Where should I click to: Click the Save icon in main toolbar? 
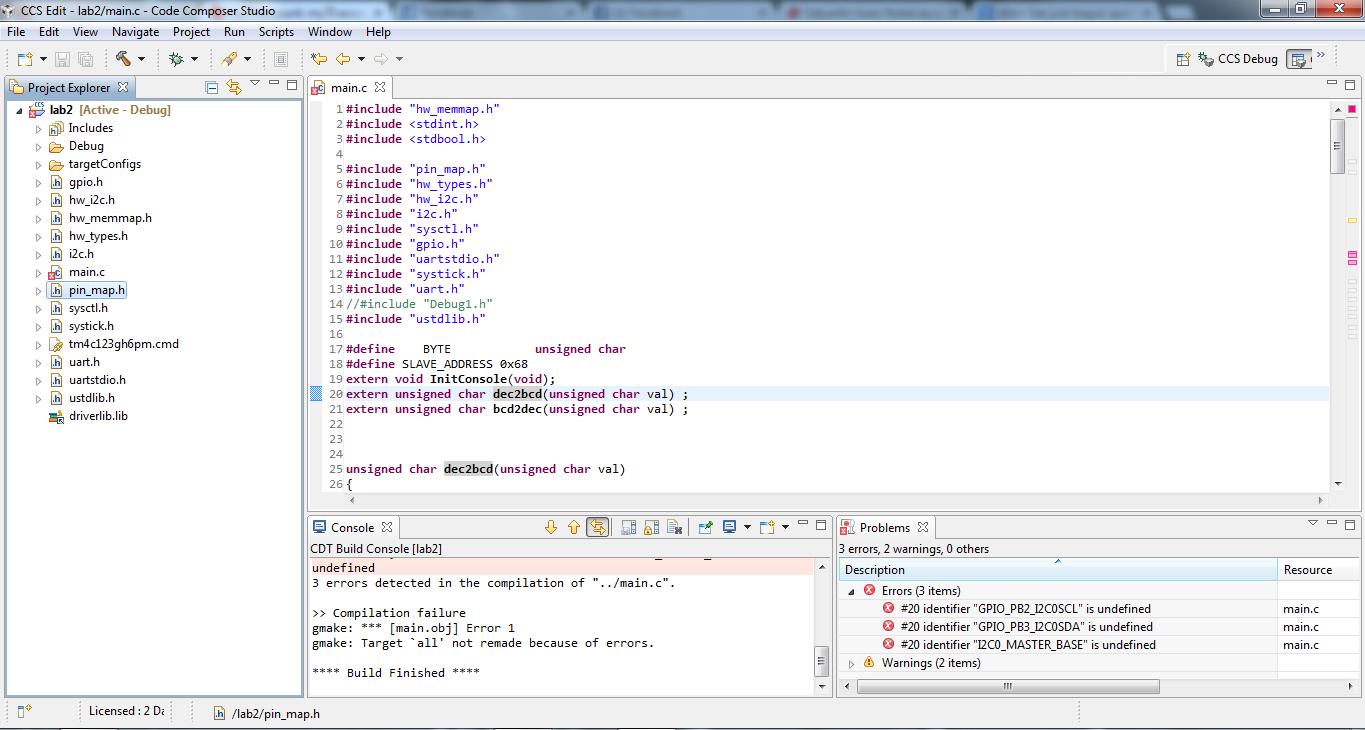coord(62,59)
